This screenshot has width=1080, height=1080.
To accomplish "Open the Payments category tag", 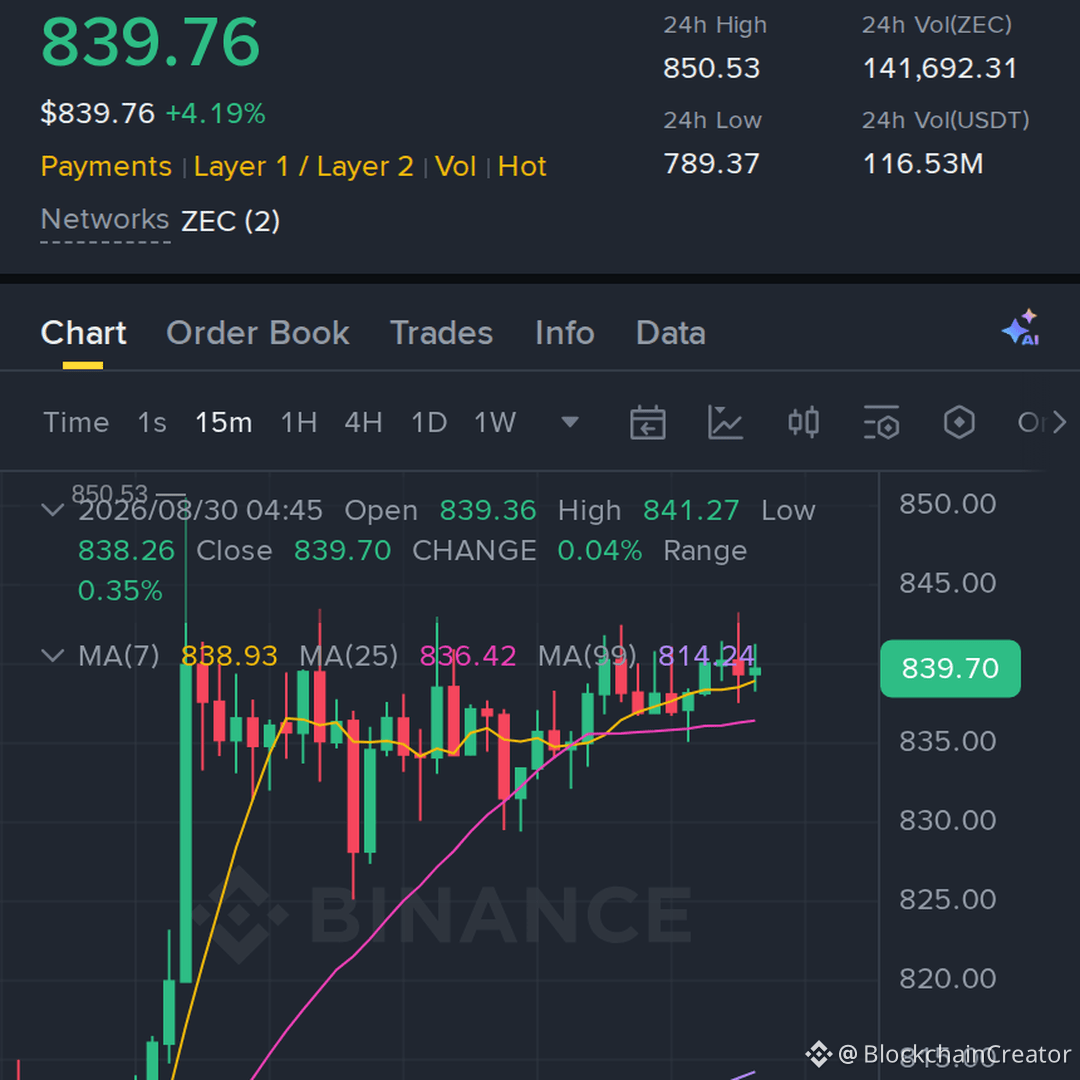I will point(106,167).
